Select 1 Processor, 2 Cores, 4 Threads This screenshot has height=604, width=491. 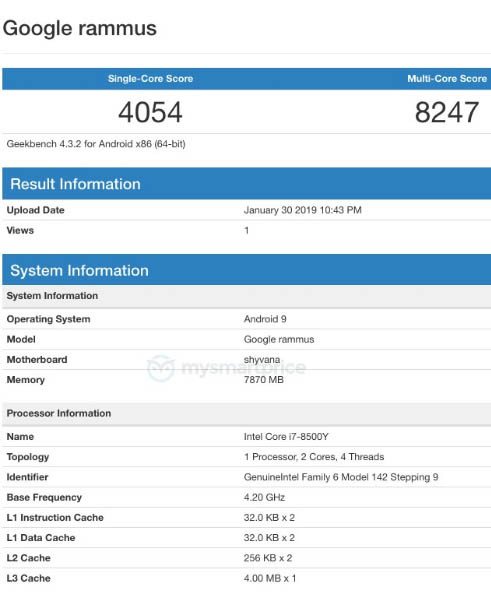314,457
